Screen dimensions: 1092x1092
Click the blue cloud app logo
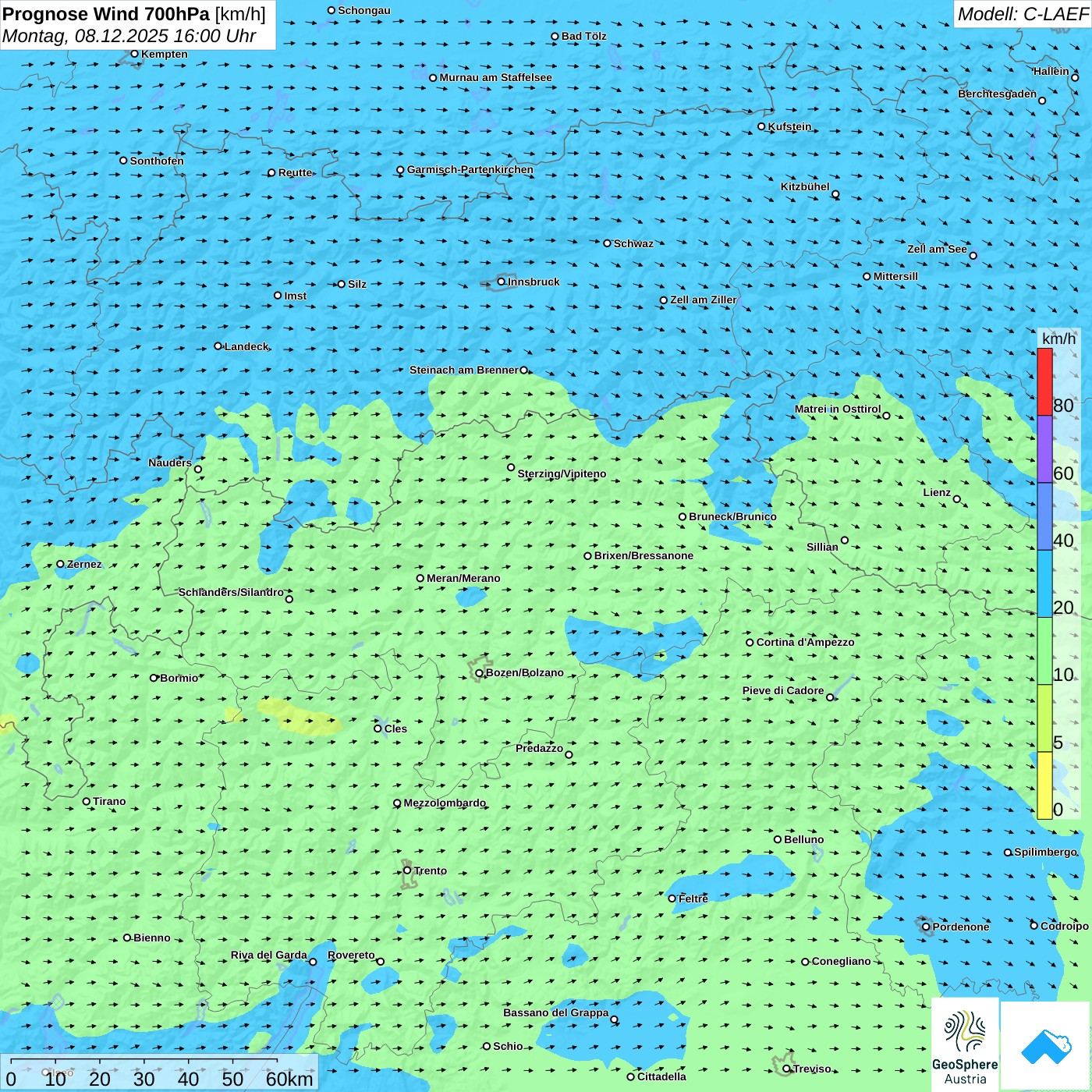(x=1045, y=1045)
